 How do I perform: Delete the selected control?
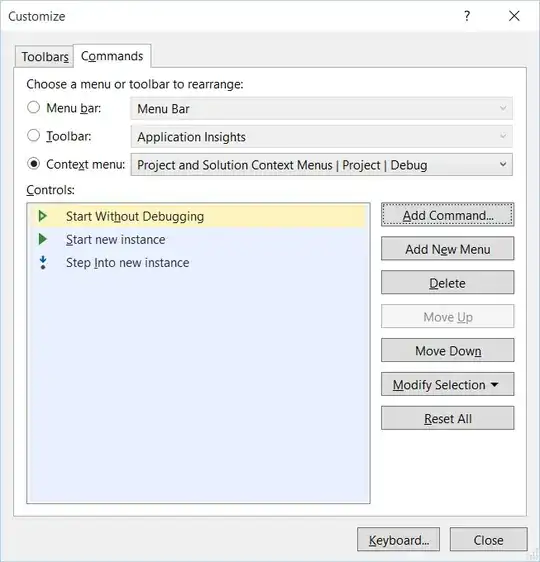tap(447, 282)
